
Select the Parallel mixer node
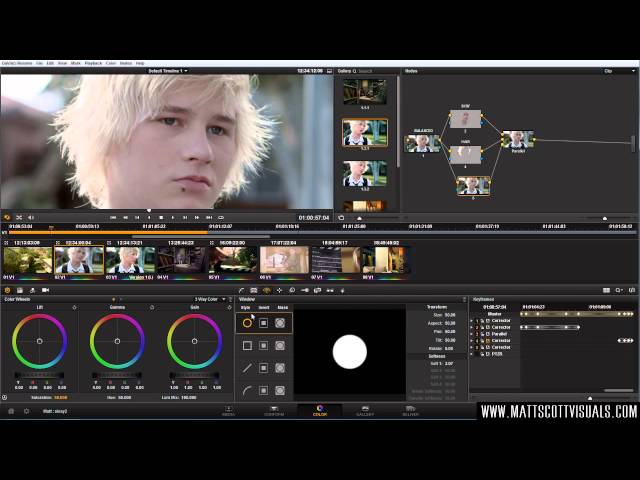click(518, 139)
